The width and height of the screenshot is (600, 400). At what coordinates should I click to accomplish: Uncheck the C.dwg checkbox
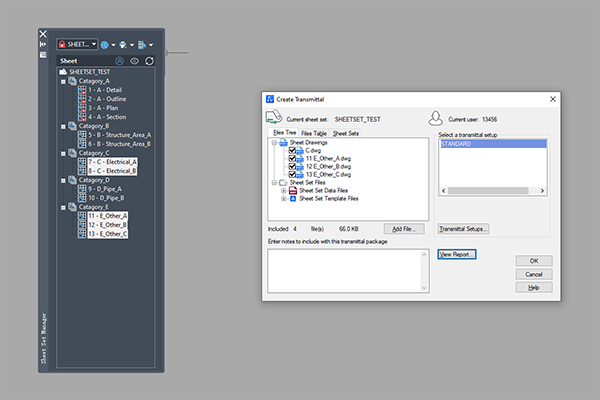pyautogui.click(x=292, y=150)
